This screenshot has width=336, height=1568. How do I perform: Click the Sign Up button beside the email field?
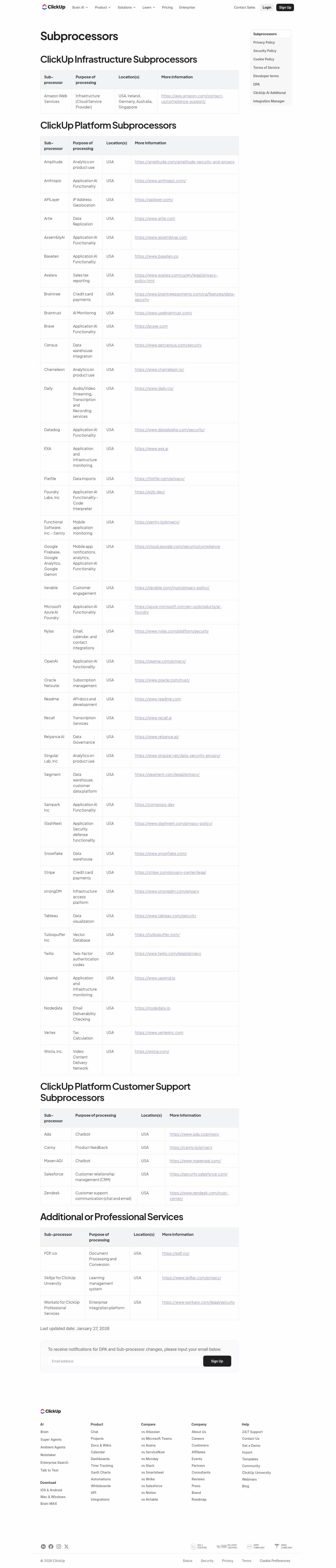pyautogui.click(x=217, y=1361)
